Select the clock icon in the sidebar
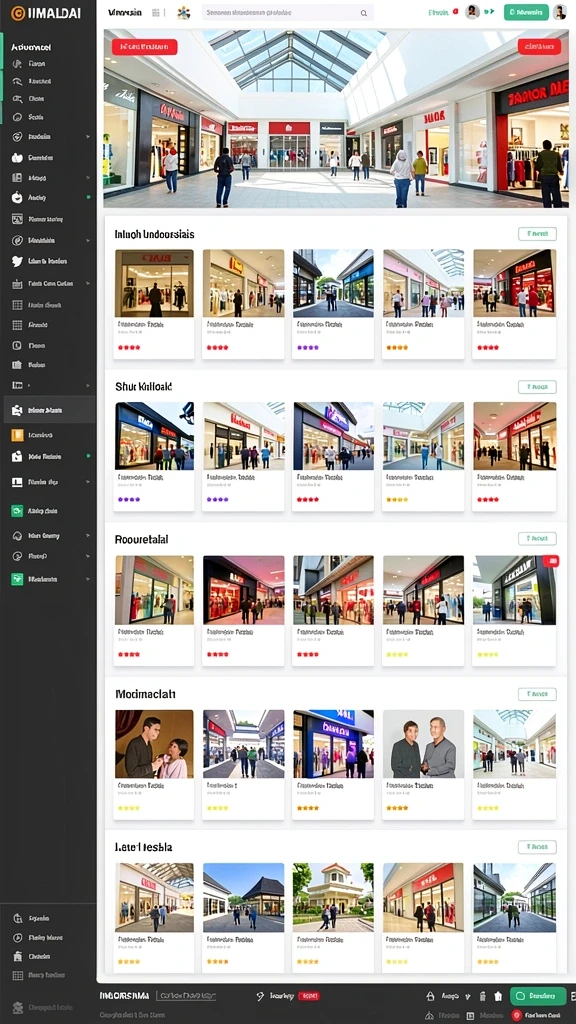 pos(17,345)
